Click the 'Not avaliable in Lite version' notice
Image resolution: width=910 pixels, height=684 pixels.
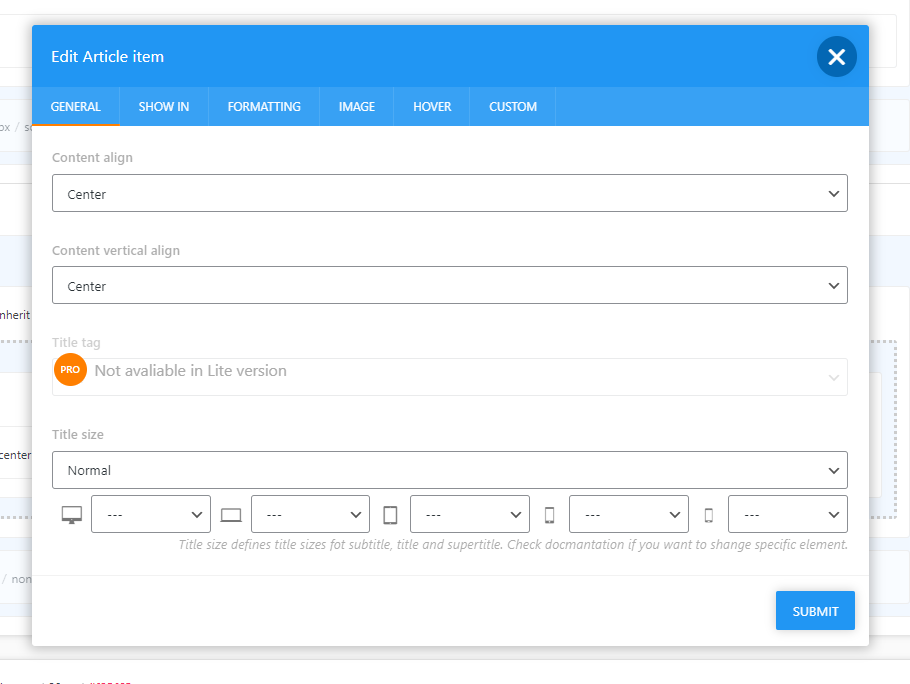[190, 371]
